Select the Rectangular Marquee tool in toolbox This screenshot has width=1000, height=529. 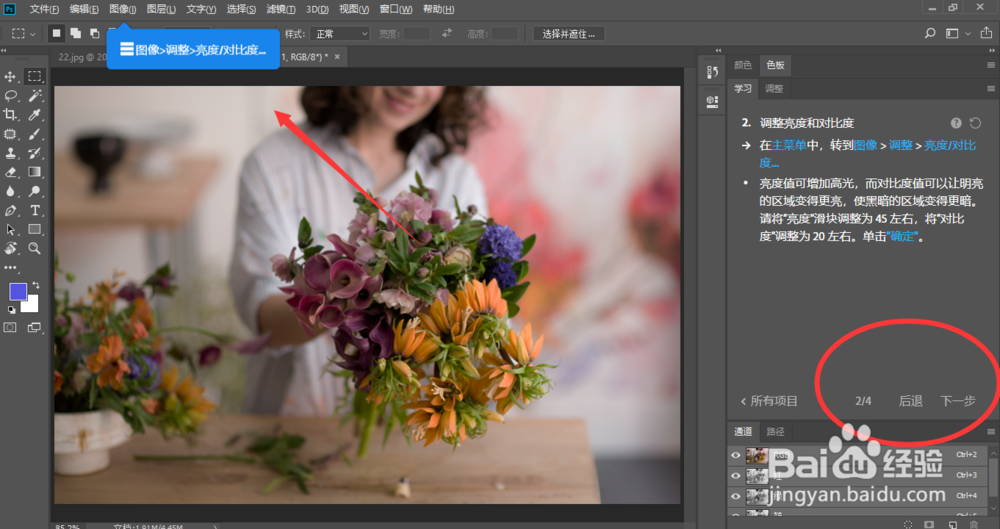(x=34, y=77)
